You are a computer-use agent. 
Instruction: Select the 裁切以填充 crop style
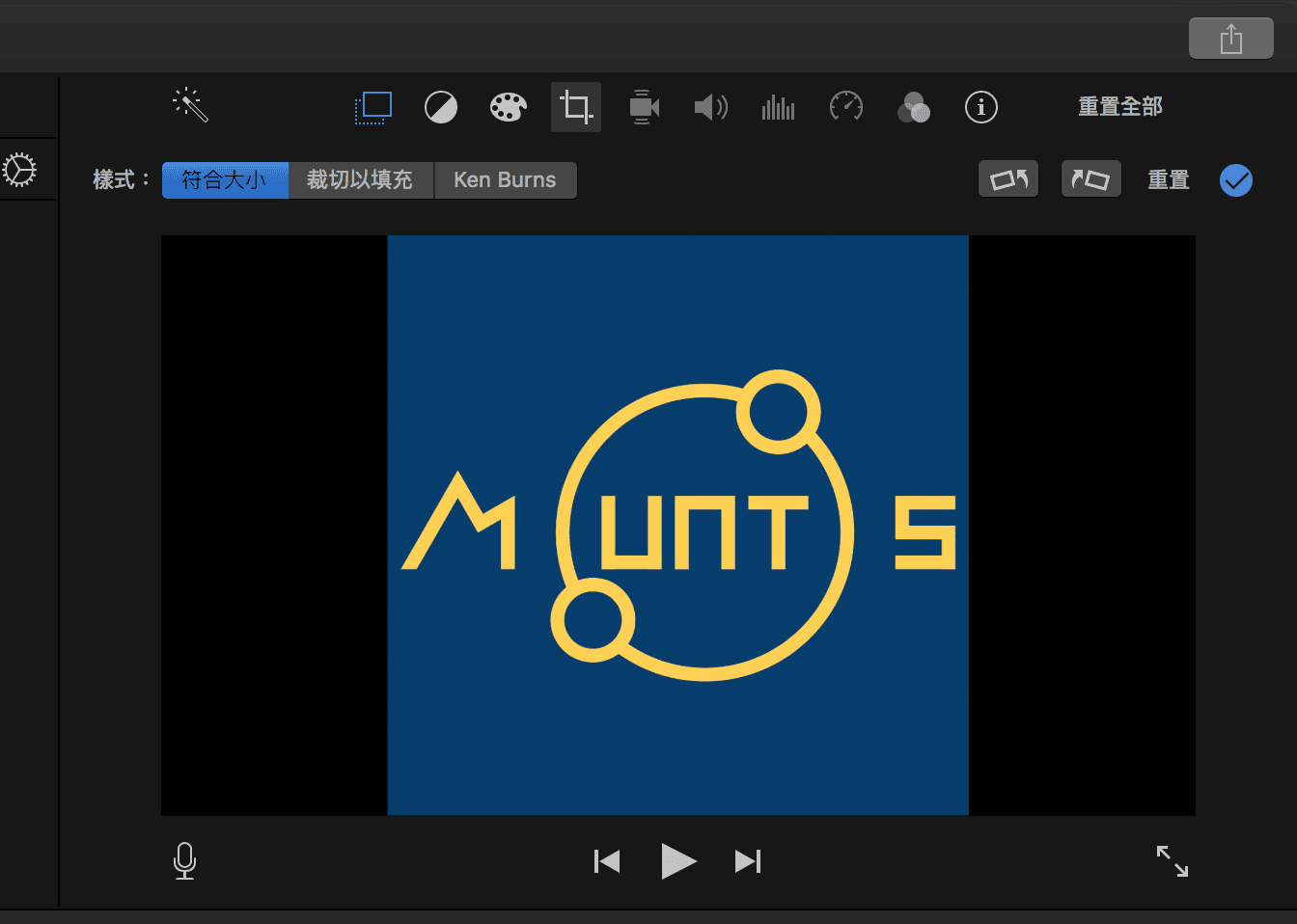pos(361,180)
